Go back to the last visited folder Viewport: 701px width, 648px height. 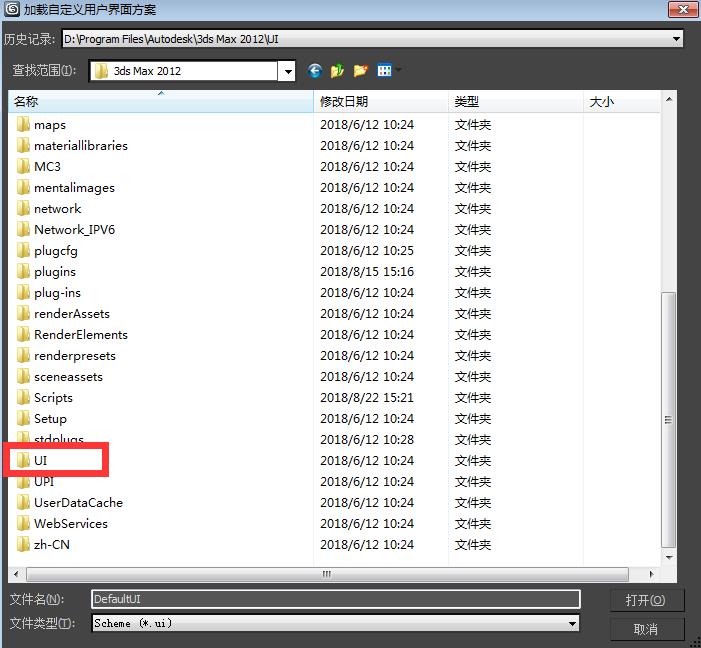pyautogui.click(x=315, y=71)
